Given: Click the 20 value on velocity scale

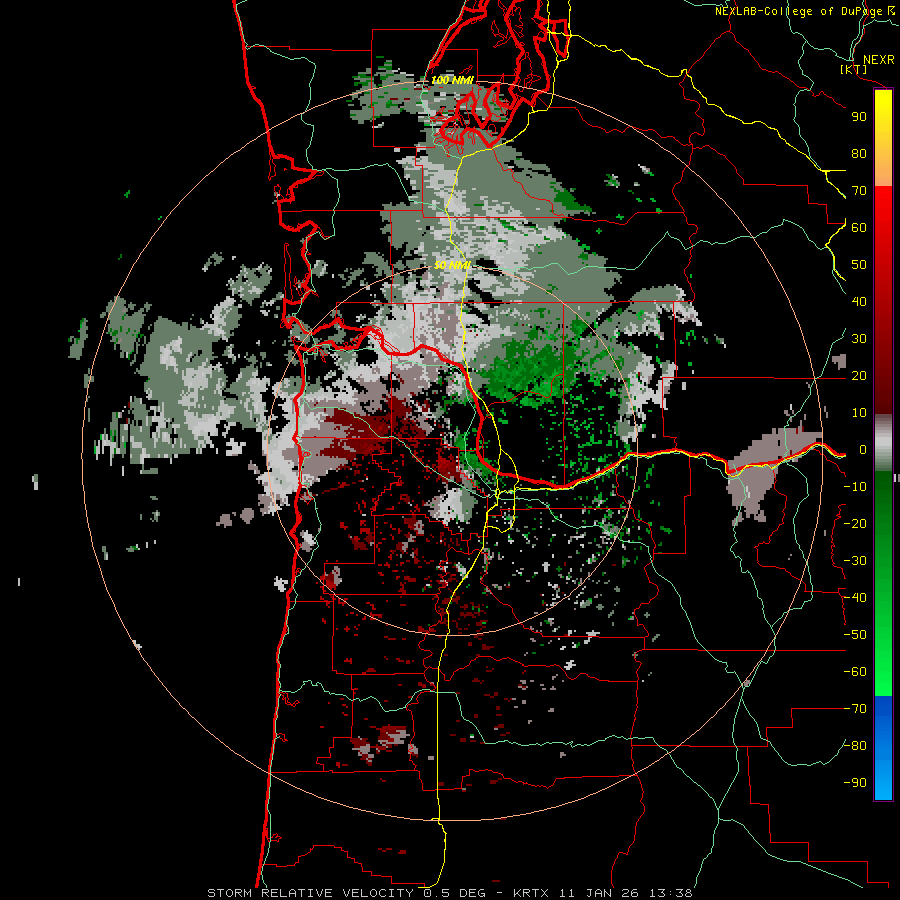Looking at the screenshot, I should 859,376.
